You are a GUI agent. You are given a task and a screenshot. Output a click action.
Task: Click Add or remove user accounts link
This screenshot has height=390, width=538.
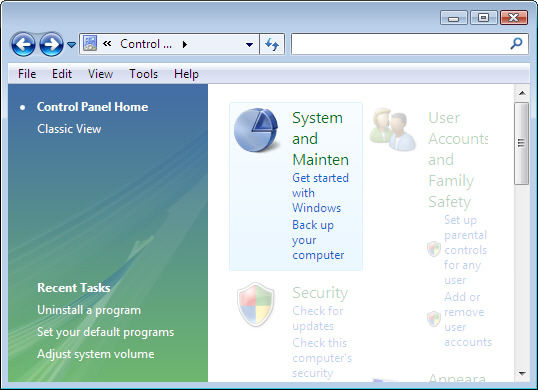468,319
